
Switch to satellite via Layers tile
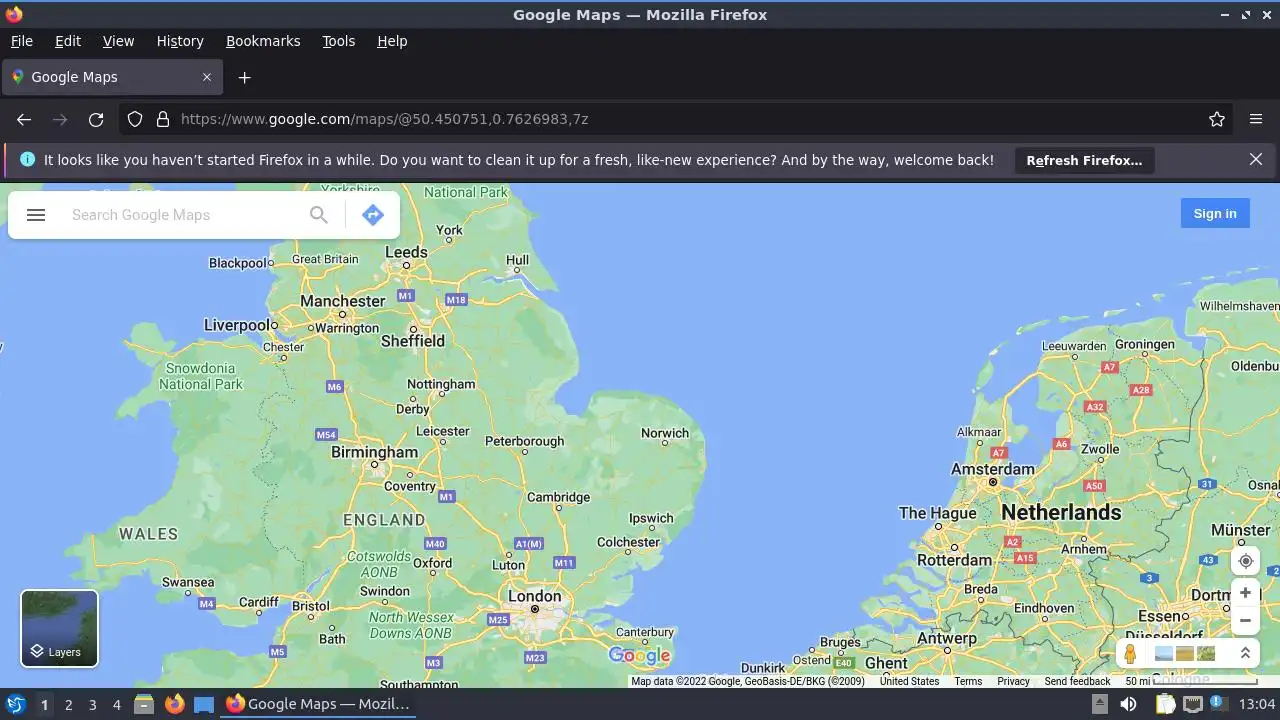[x=60, y=628]
